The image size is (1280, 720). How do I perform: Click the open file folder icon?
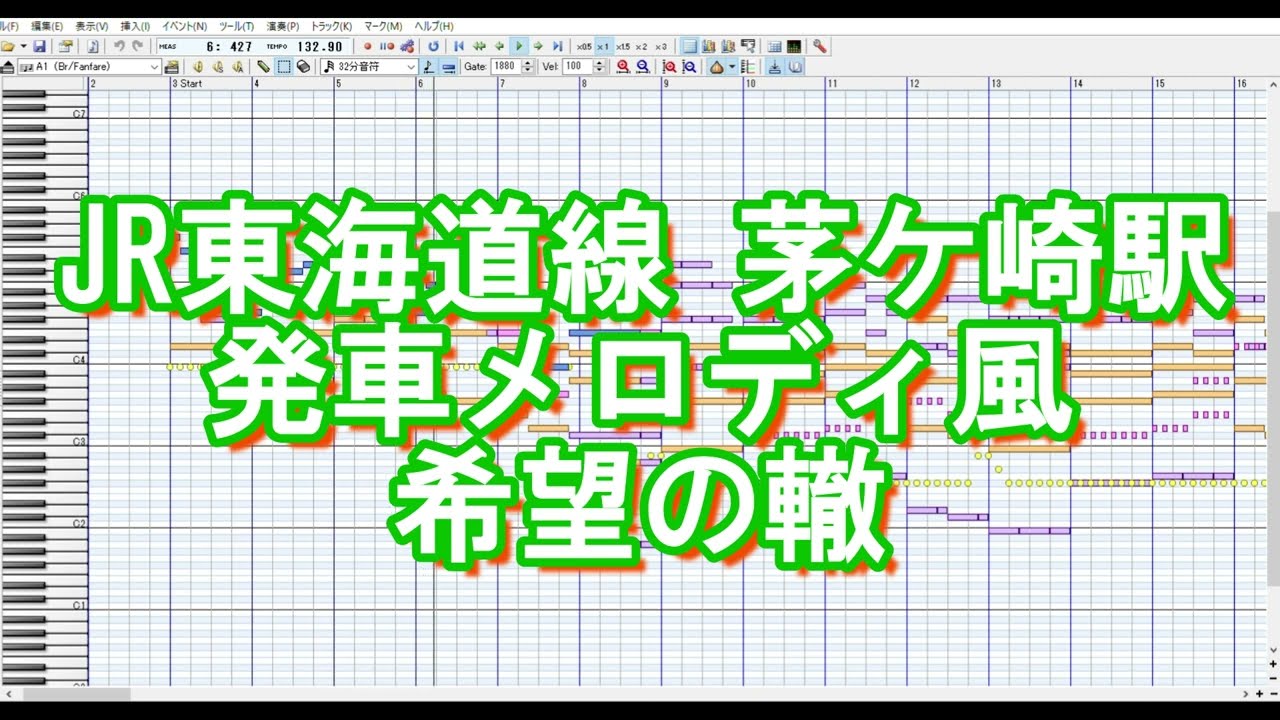coord(8,46)
